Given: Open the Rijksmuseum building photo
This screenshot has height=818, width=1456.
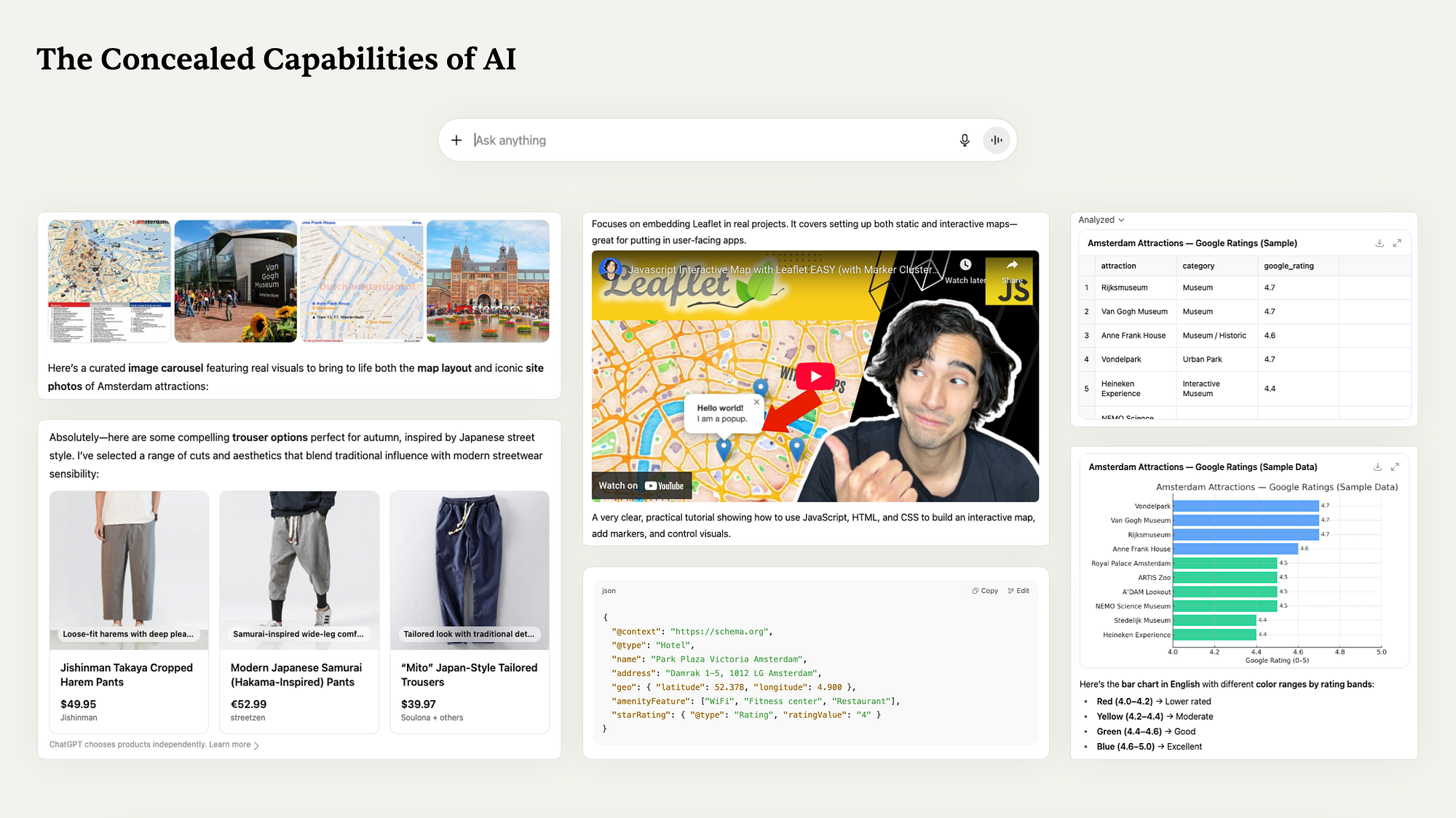Looking at the screenshot, I should 488,281.
